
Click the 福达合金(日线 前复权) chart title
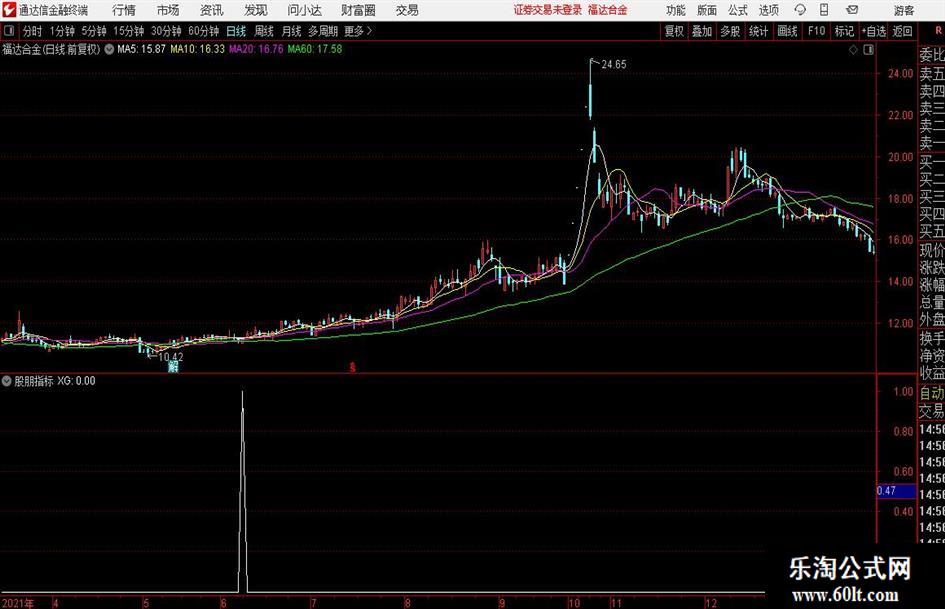click(x=51, y=49)
